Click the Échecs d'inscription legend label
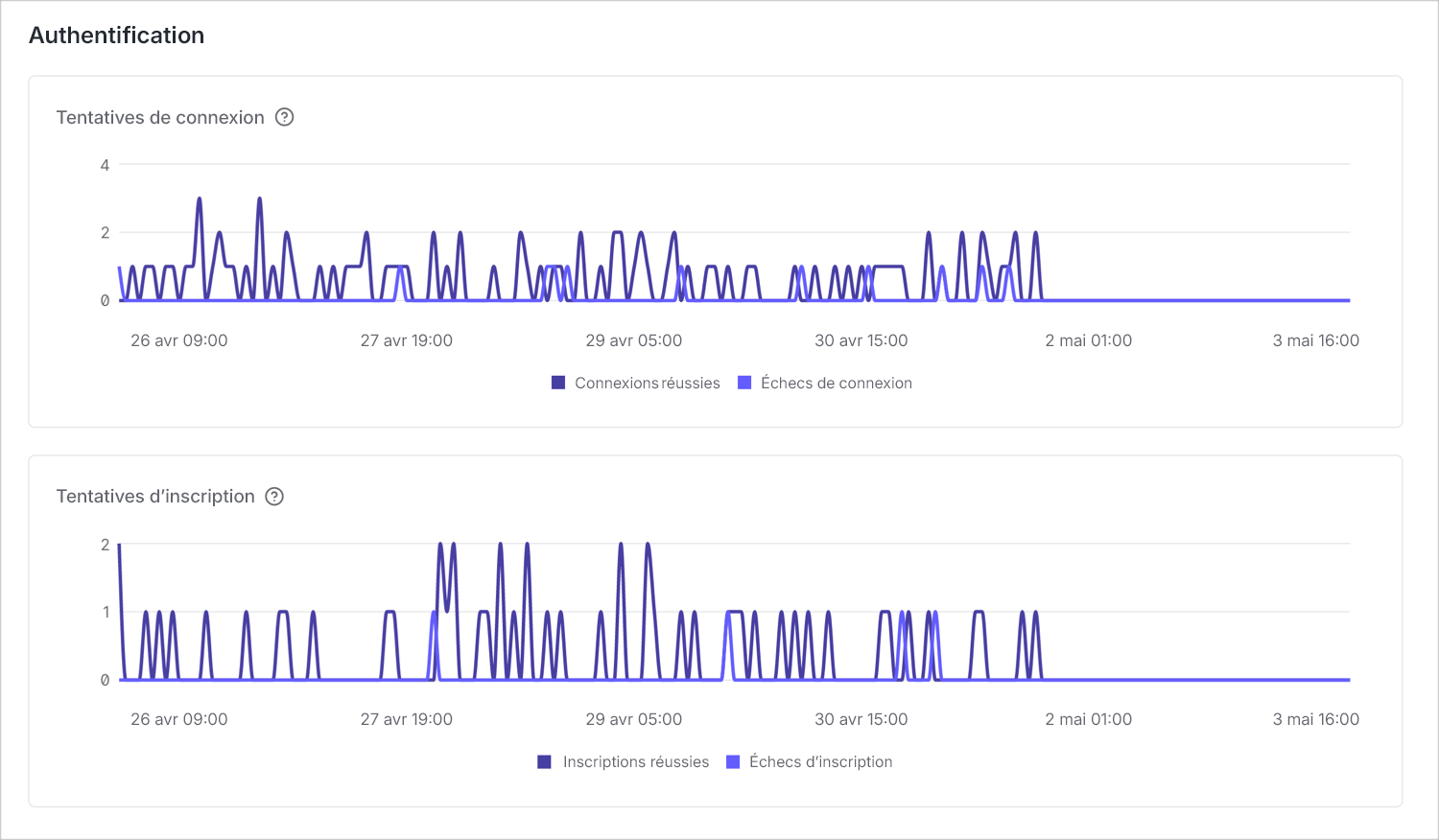The image size is (1439, 840). [821, 761]
